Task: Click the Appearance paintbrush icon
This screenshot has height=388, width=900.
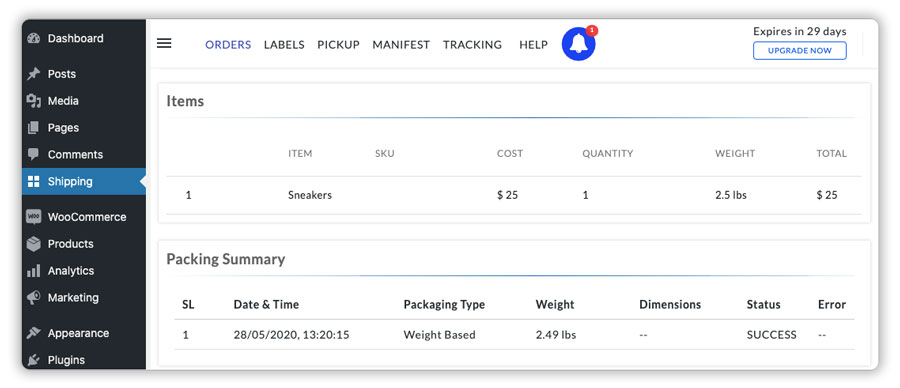Action: 34,333
